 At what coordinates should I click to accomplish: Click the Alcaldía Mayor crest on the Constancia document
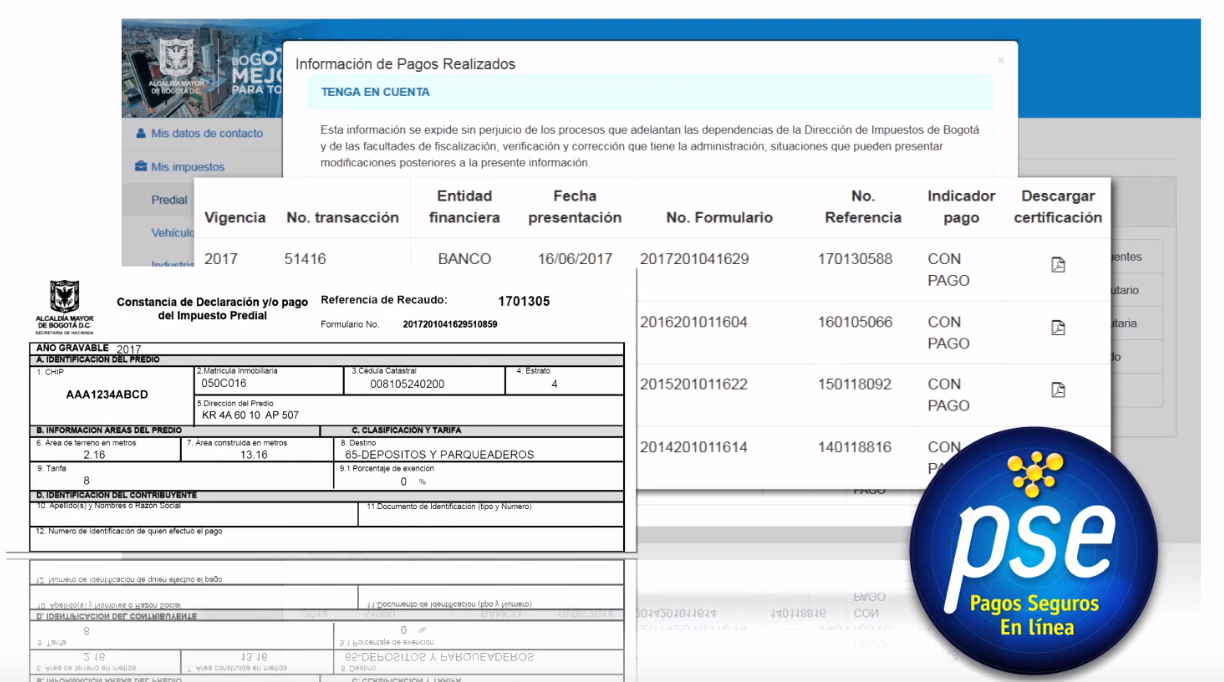[x=64, y=305]
